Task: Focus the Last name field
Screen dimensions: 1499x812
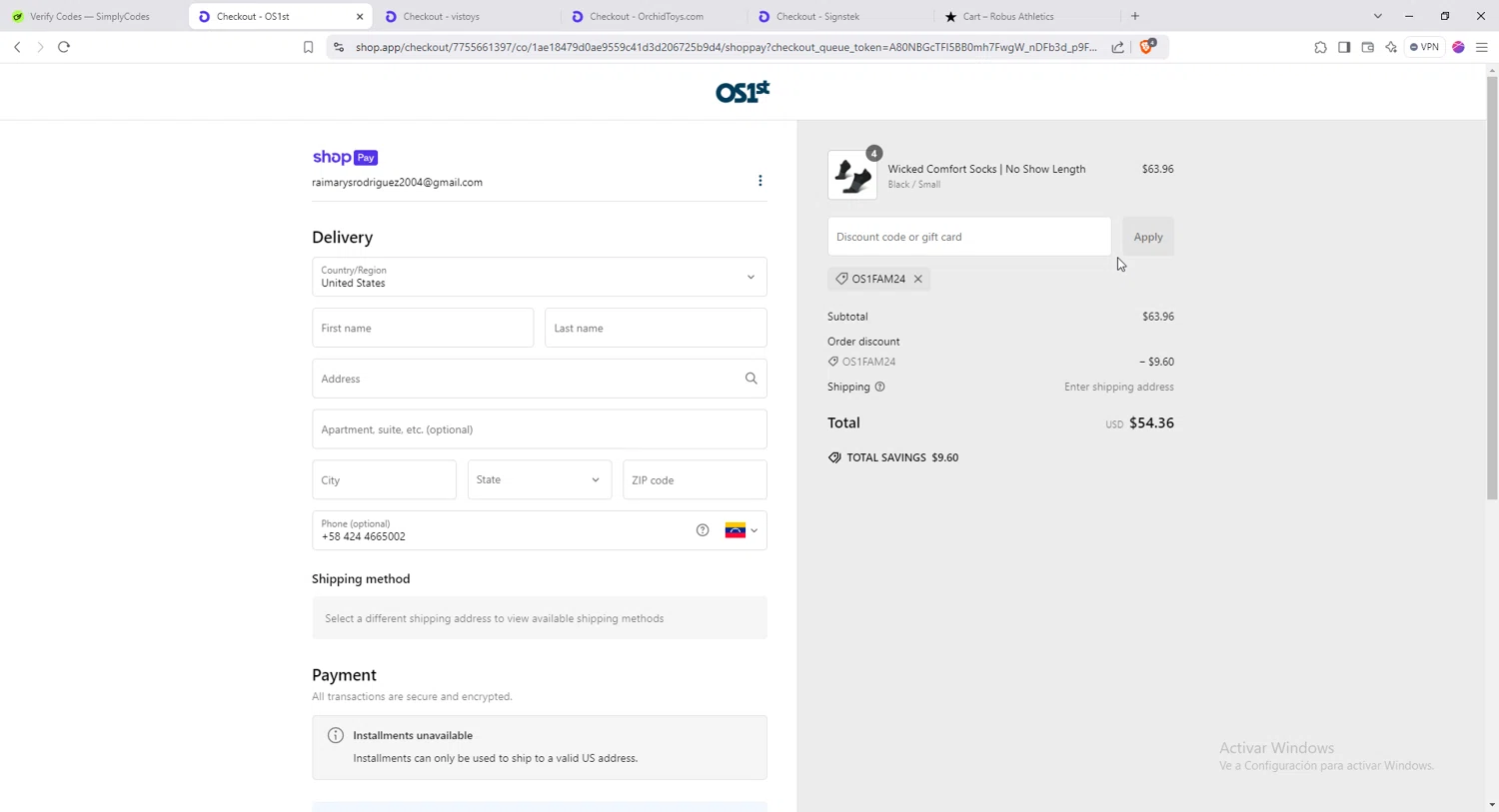Action: [656, 328]
